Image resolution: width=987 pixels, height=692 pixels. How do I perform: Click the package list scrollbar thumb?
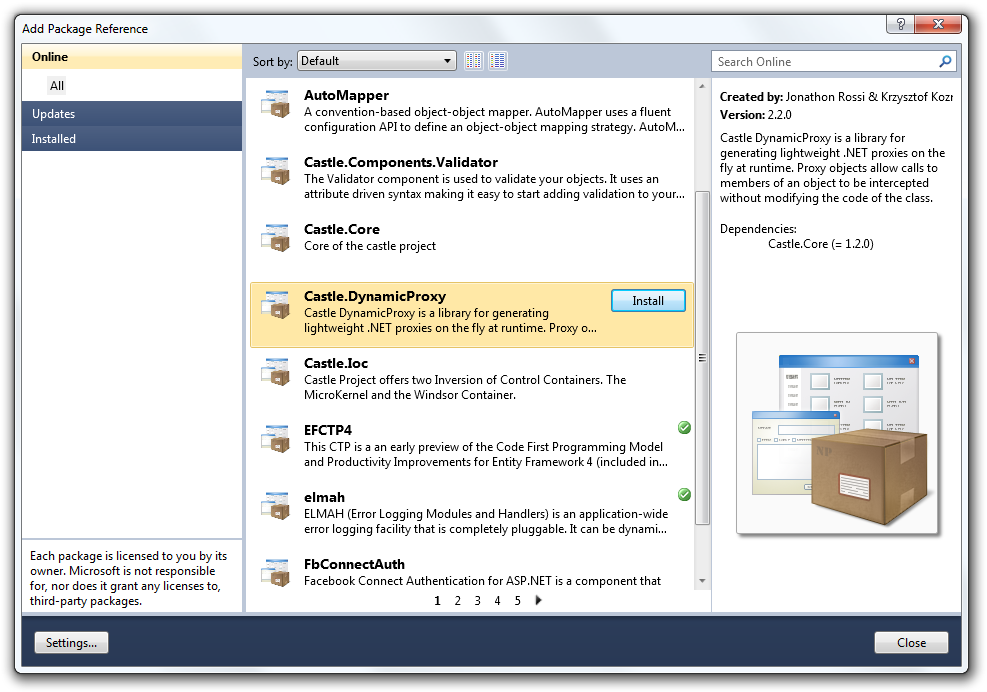[x=702, y=358]
